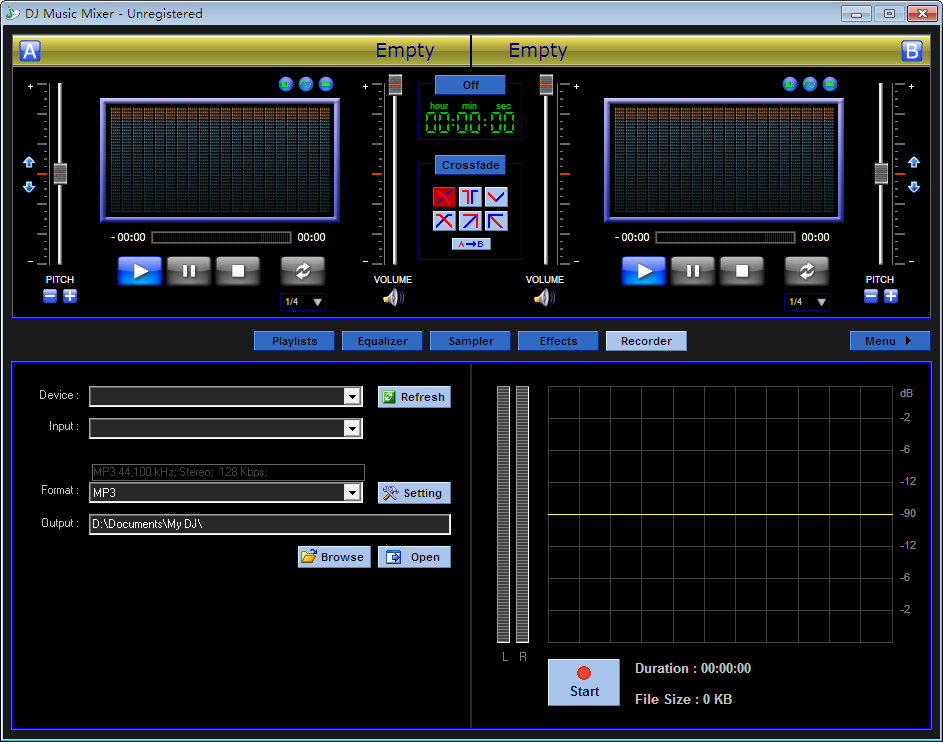Image resolution: width=943 pixels, height=742 pixels.
Task: Select the diagonal crossfade curve in bottom row
Action: click(x=470, y=220)
